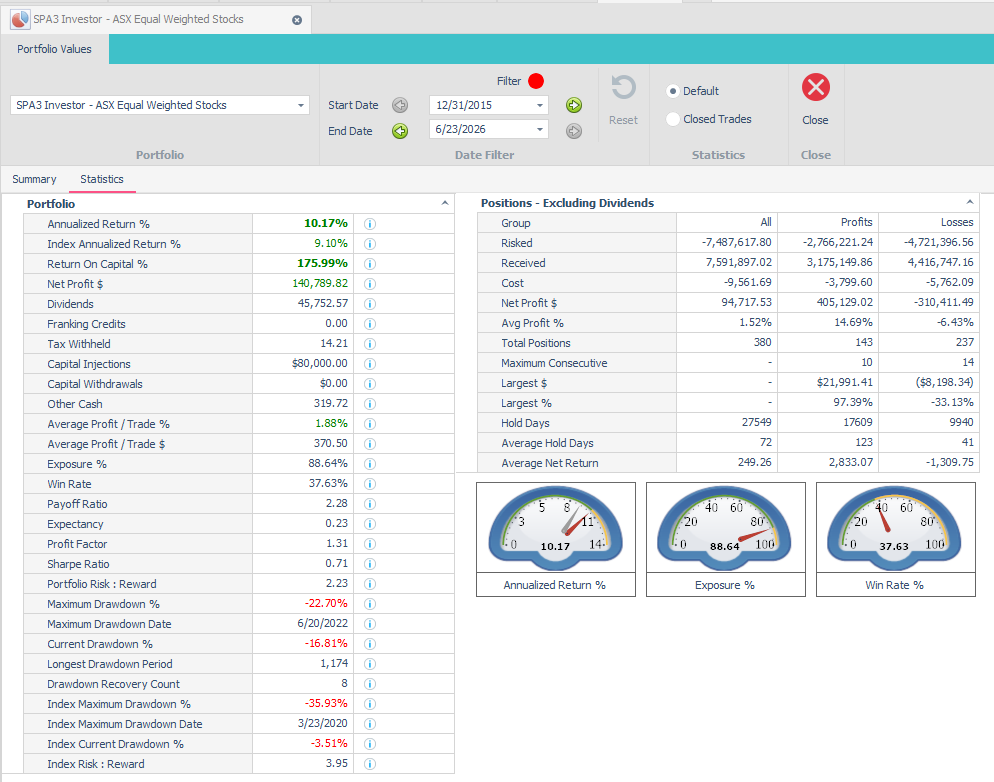
Task: Click the info icon for Annualized Return %
Action: pos(370,224)
